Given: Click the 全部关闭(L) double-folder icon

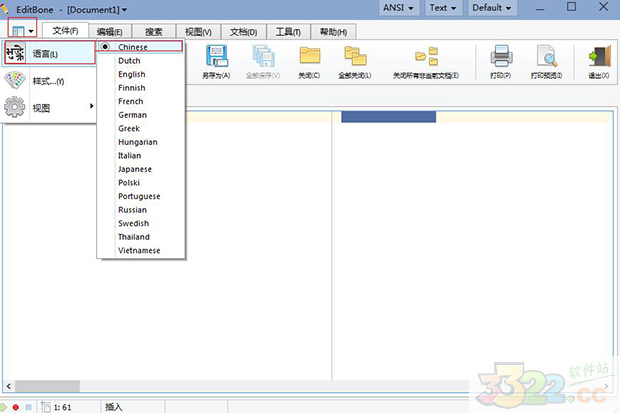Looking at the screenshot, I should coord(355,56).
